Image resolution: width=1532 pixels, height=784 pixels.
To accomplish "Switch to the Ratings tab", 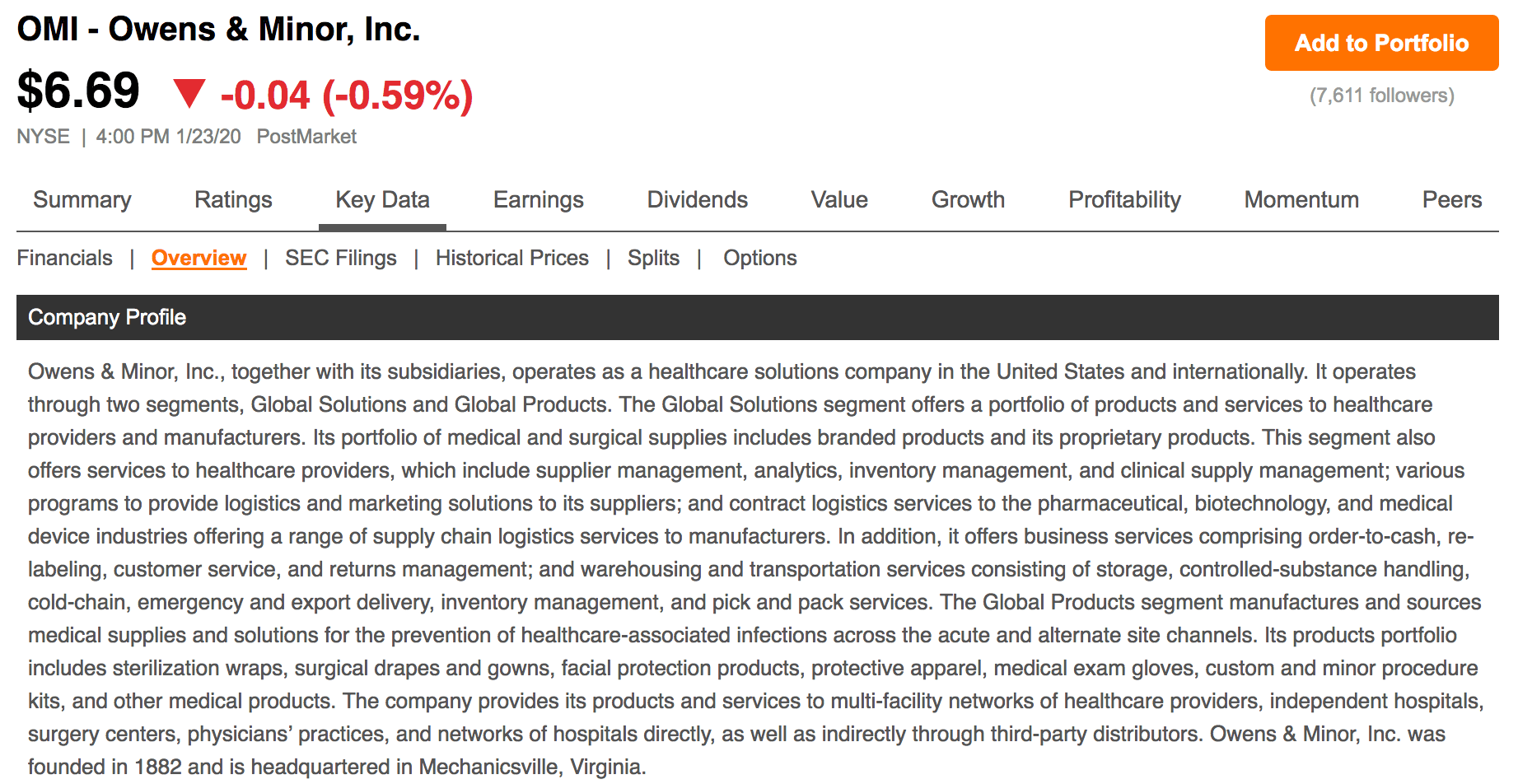I will click(233, 199).
